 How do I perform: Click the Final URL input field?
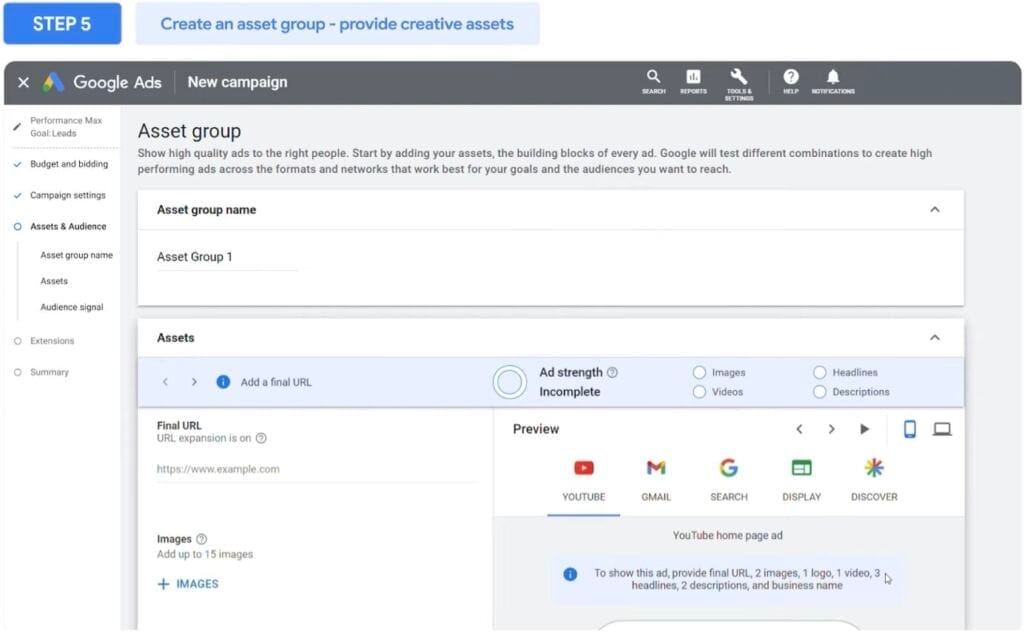point(315,468)
